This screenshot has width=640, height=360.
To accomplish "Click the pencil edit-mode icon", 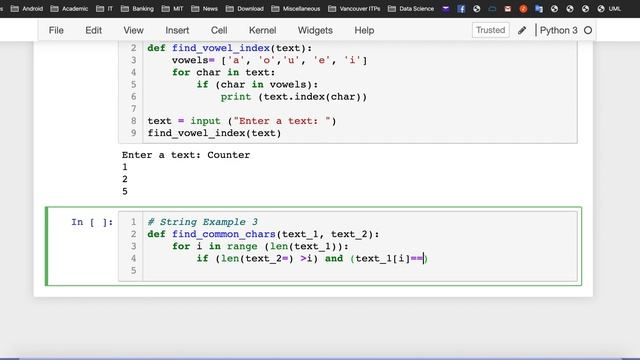I will tap(522, 30).
